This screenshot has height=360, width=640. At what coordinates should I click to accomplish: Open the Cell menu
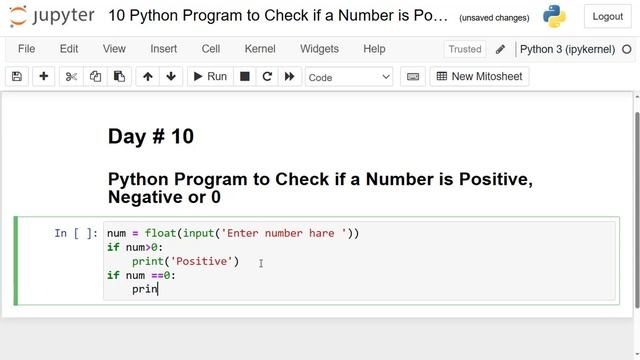point(211,49)
